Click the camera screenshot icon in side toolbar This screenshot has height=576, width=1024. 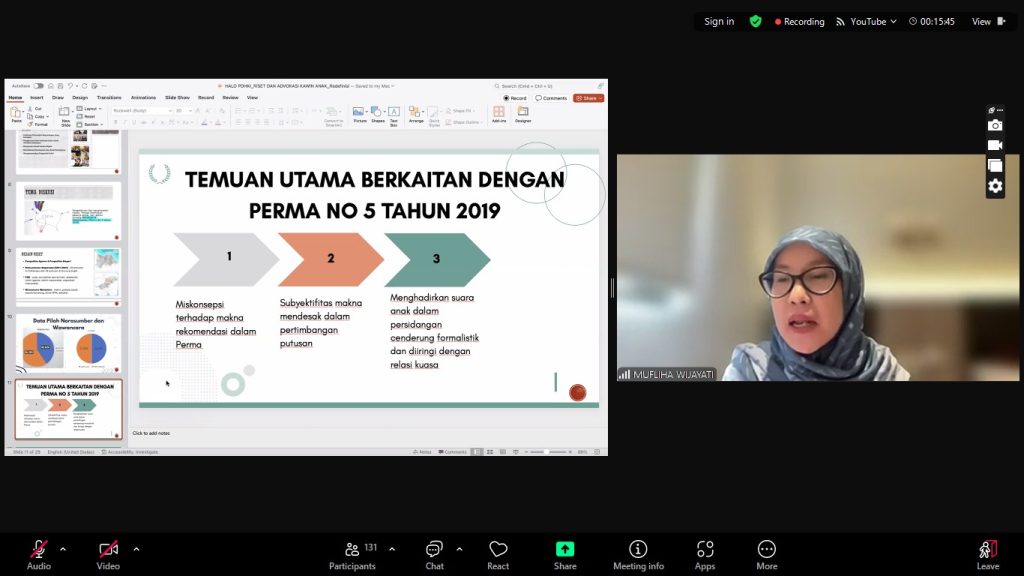point(995,125)
